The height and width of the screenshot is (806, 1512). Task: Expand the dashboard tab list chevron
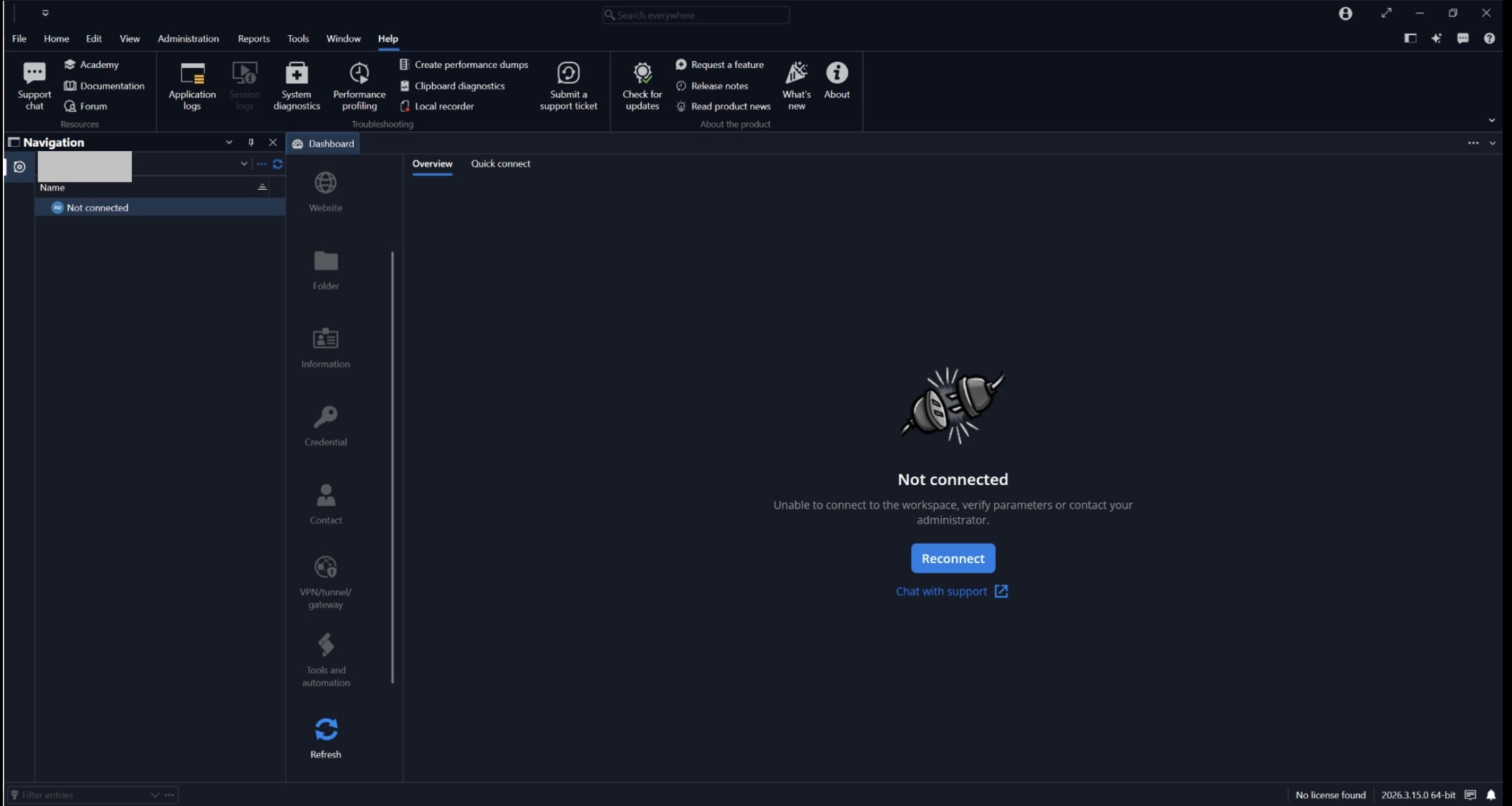pos(1493,143)
